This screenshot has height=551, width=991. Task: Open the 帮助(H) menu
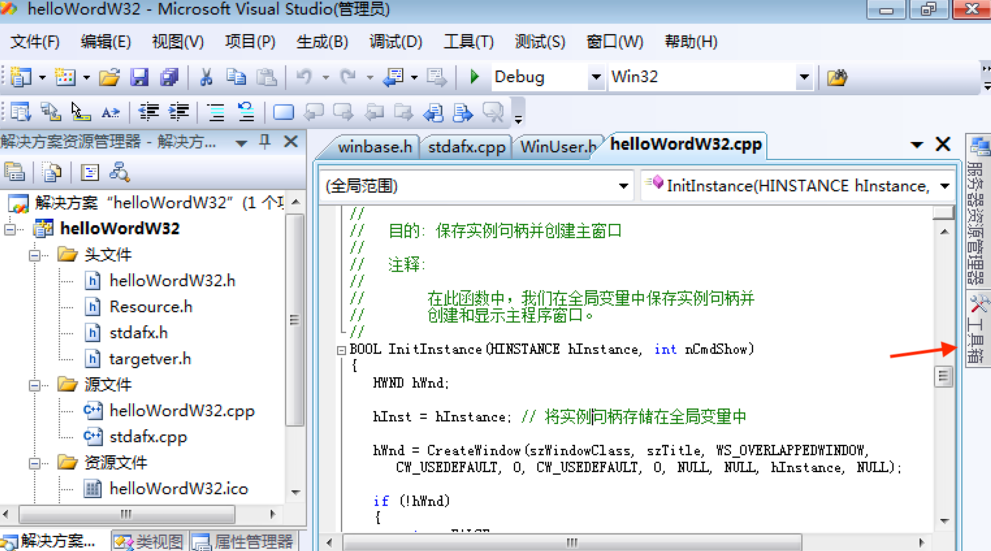pos(691,42)
